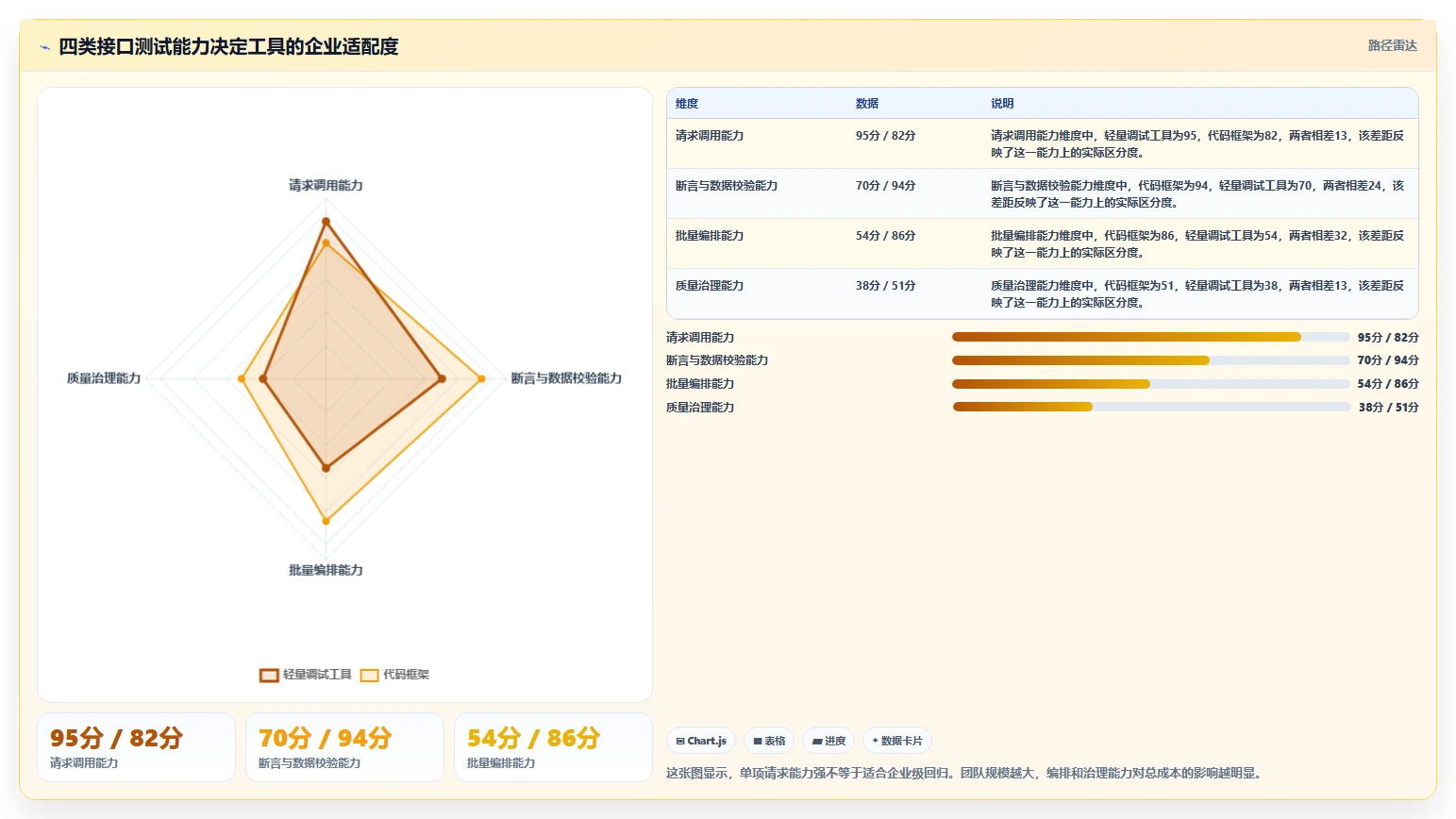Select the 数据卡片 tag chip
Screen dimensions: 1456x819
[897, 741]
